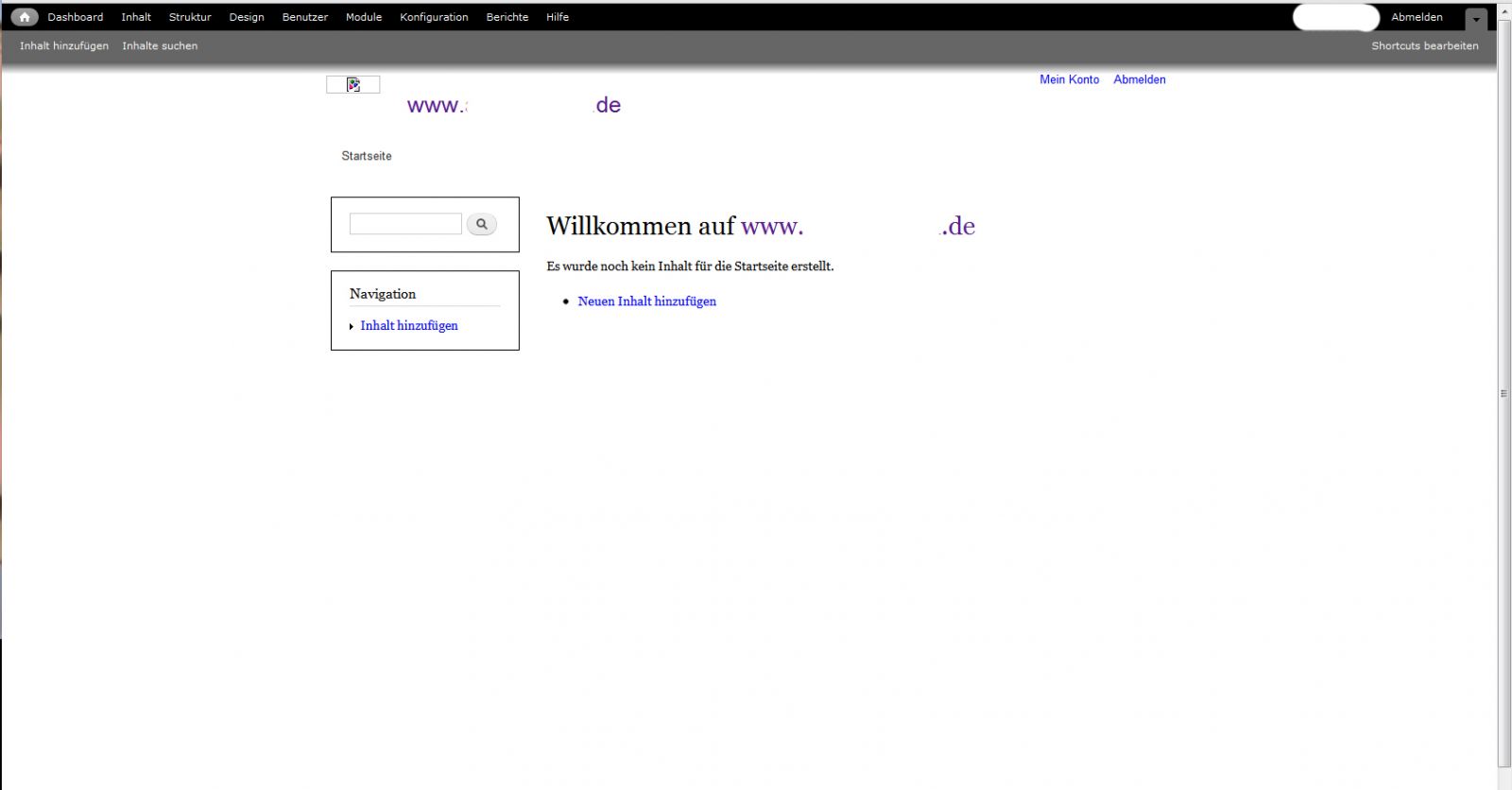The image size is (1512, 790).
Task: Expand 'Inhalt hinzufügen' in Navigation block
Action: click(408, 326)
